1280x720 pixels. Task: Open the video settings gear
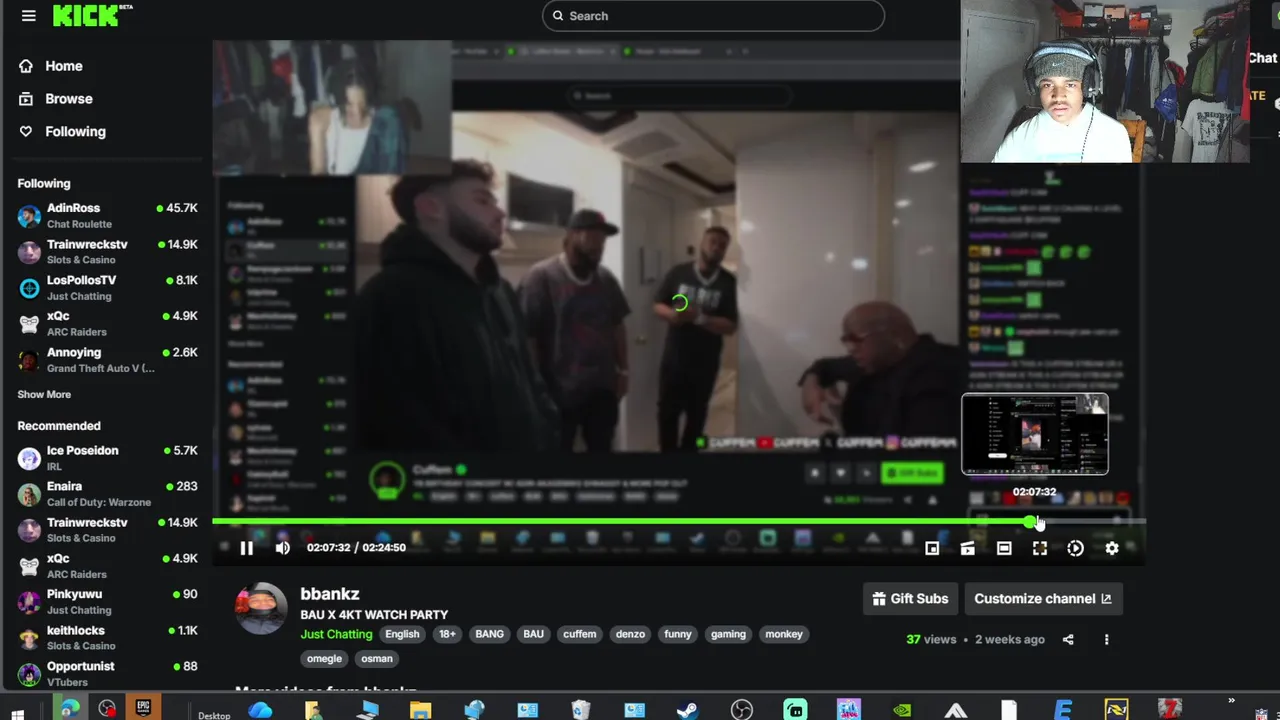tap(1112, 548)
